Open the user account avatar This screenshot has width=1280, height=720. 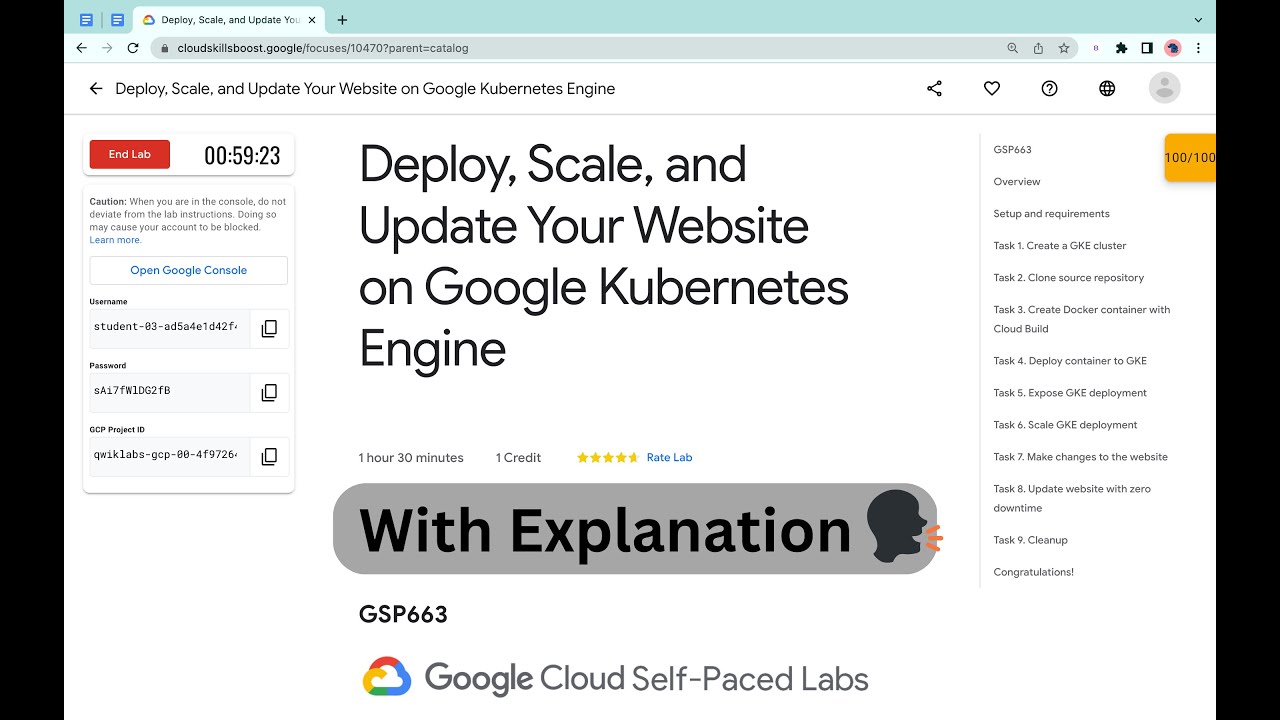(x=1165, y=88)
